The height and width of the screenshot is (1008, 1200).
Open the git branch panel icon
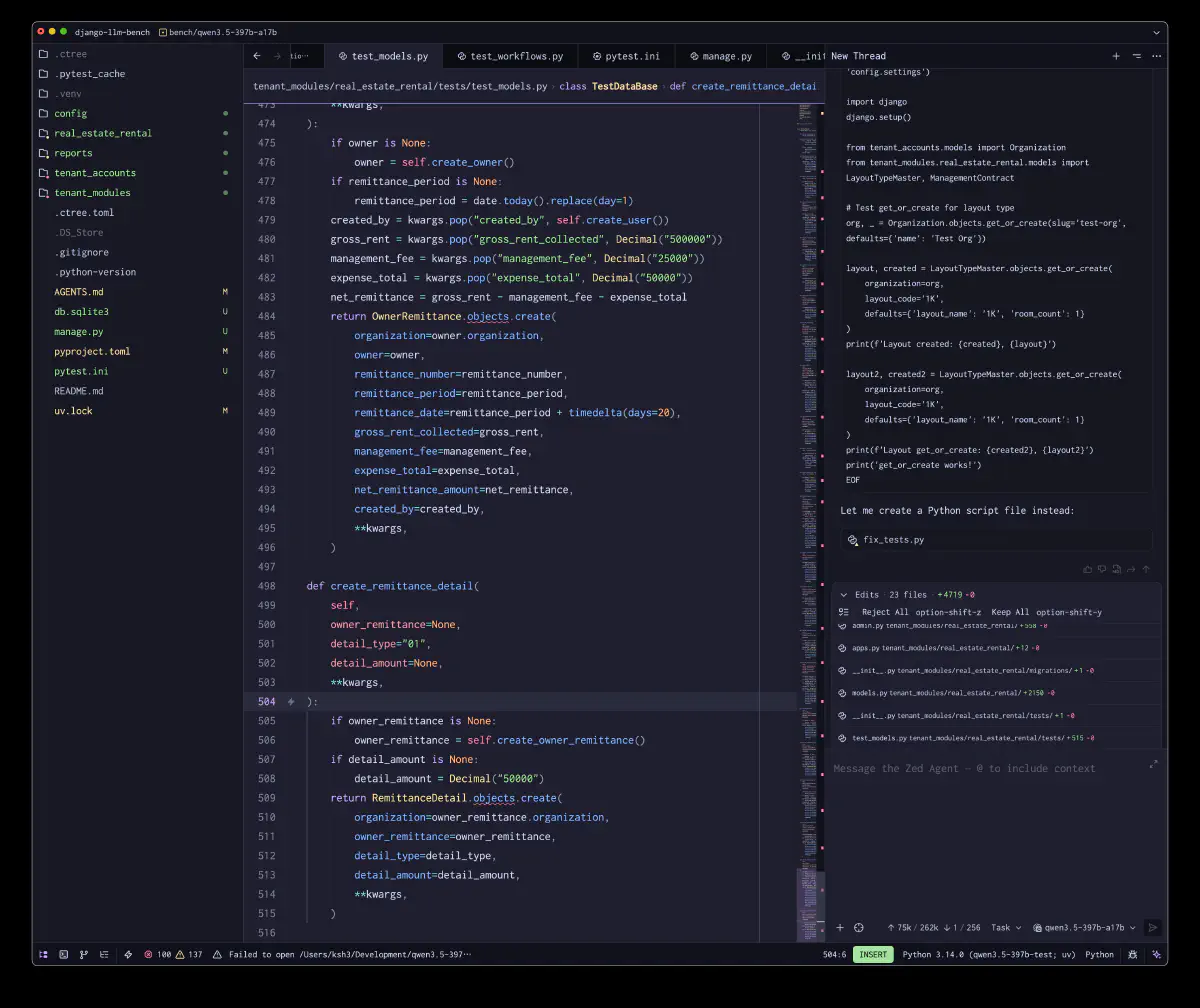pyautogui.click(x=84, y=954)
